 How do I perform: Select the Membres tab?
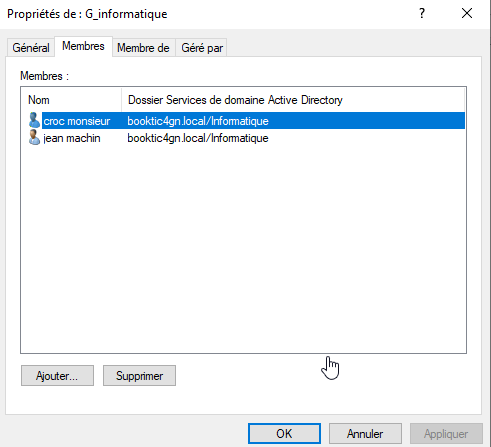(83, 46)
